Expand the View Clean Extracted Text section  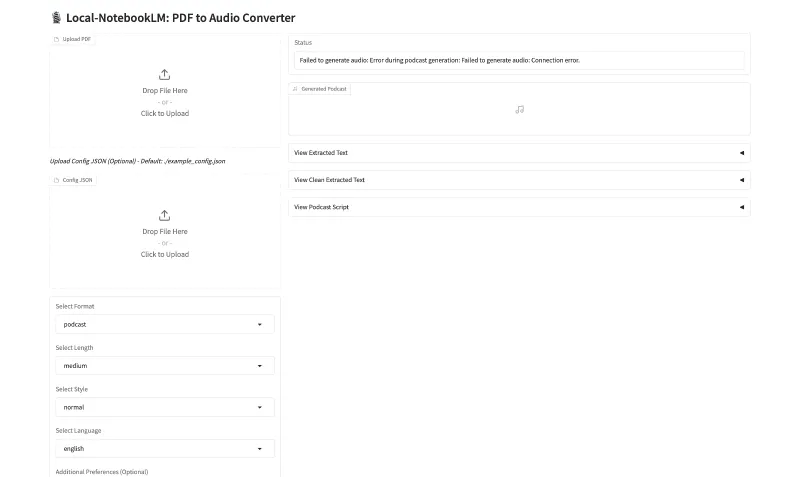click(x=519, y=180)
